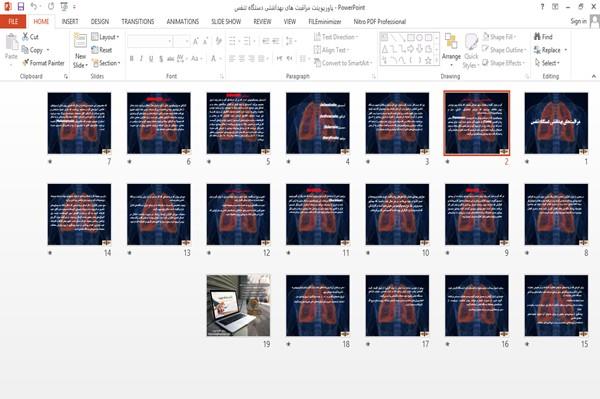Screen dimensions: 600x399
Task: Open the Align Text dropdown
Action: [x=331, y=50]
